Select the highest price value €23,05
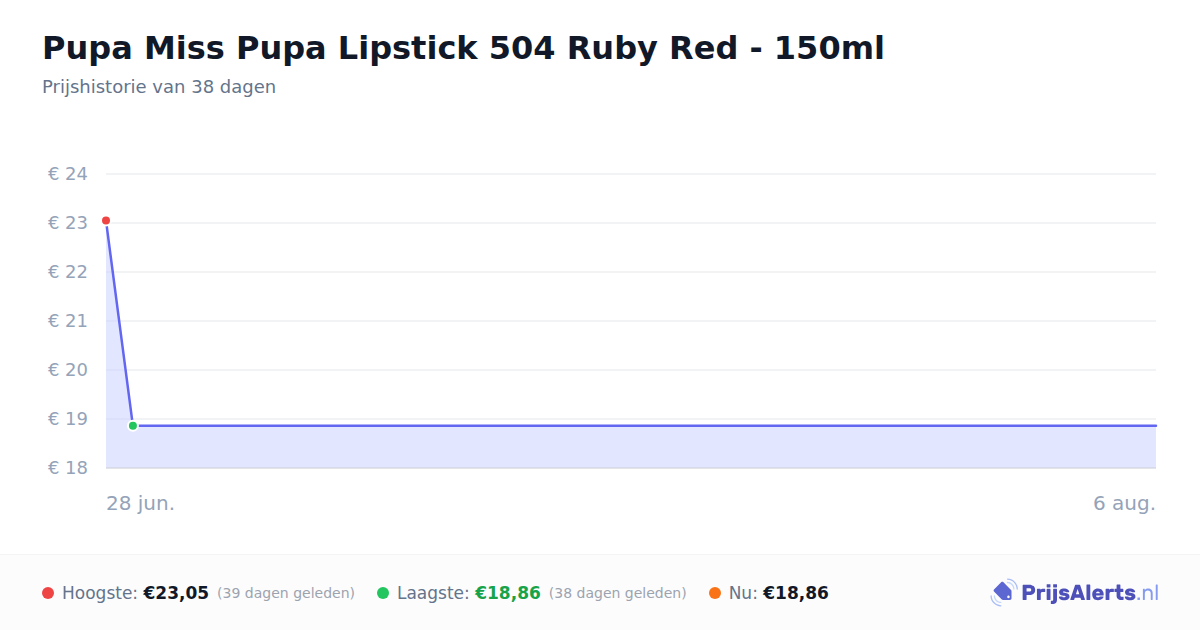Image resolution: width=1200 pixels, height=630 pixels. coord(176,593)
